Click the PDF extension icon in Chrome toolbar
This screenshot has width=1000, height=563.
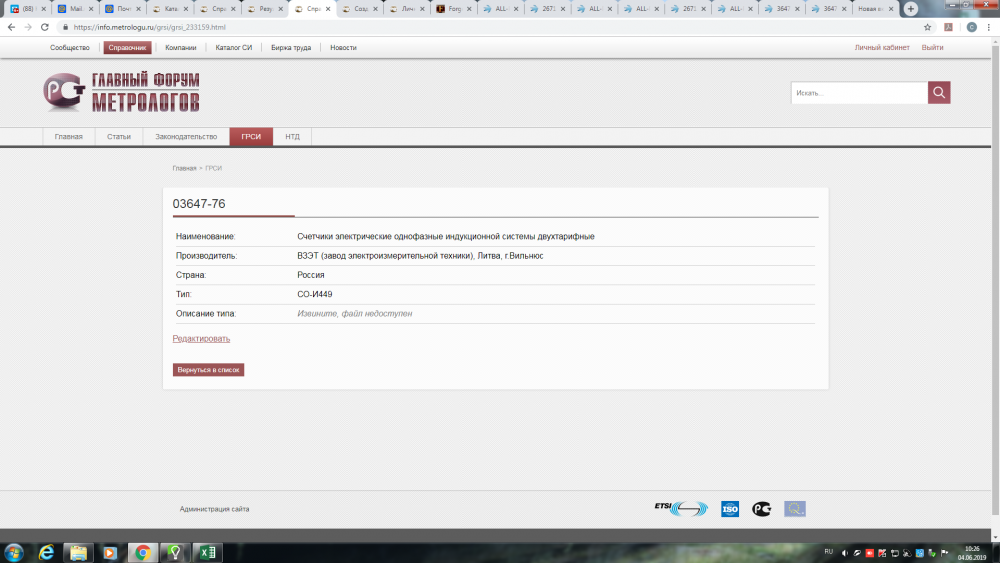(x=948, y=27)
